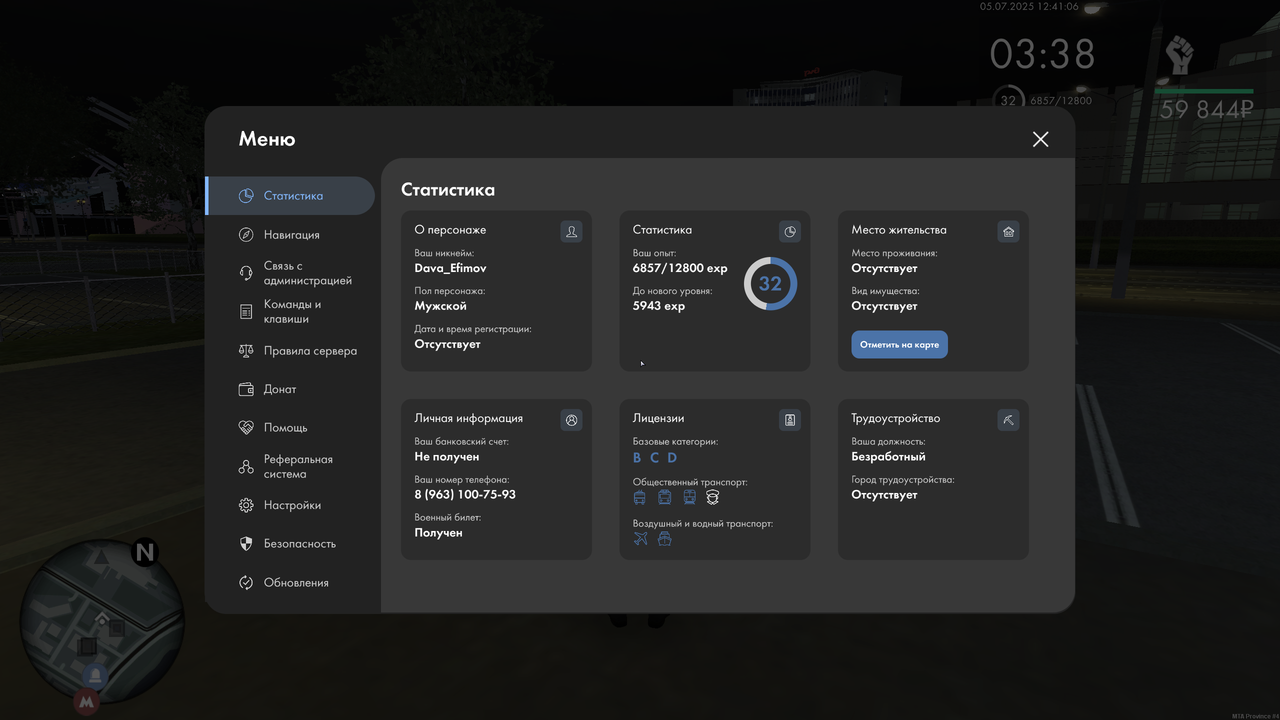Screen dimensions: 1280x720
Task: Click the bank account status Не получен
Action: tap(447, 457)
